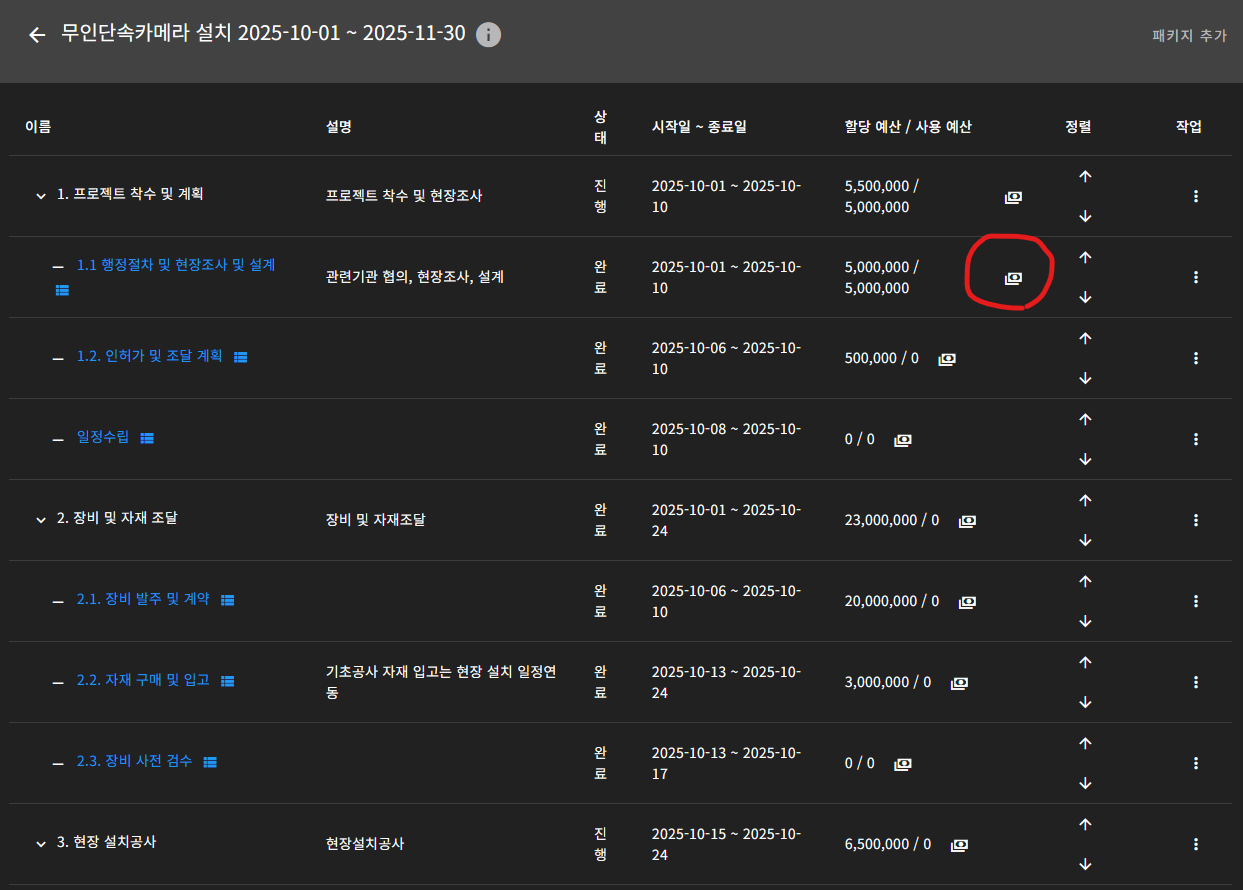Open the 일정수립 link
The image size is (1243, 890).
(x=103, y=436)
